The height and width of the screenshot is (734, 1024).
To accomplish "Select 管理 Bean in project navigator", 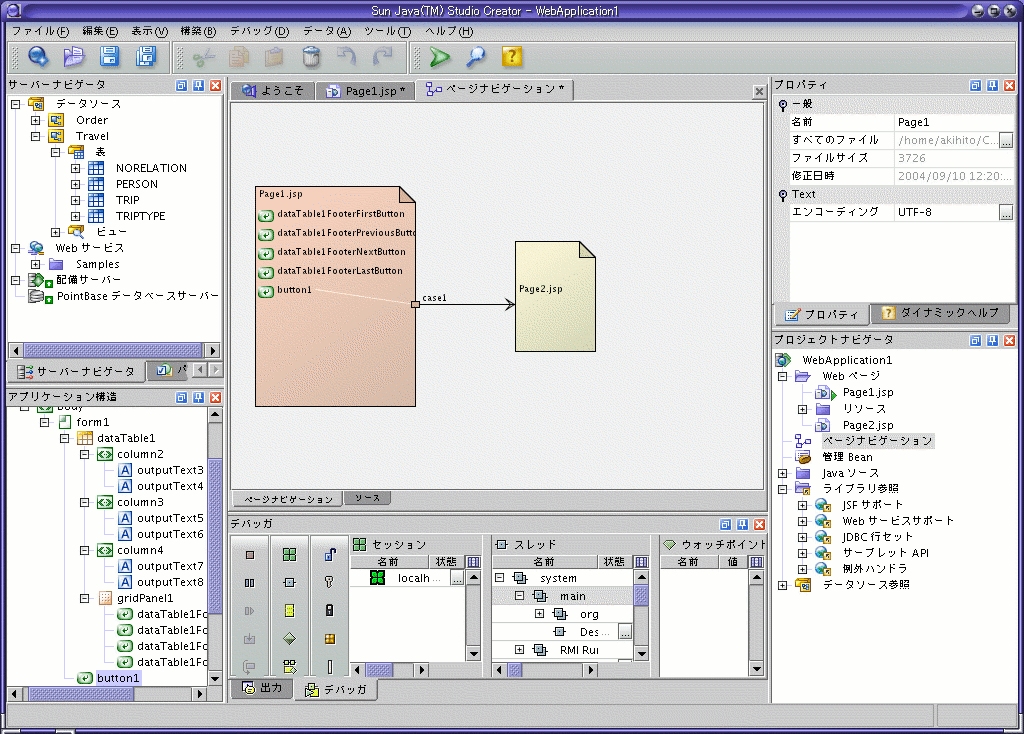I will coord(847,457).
